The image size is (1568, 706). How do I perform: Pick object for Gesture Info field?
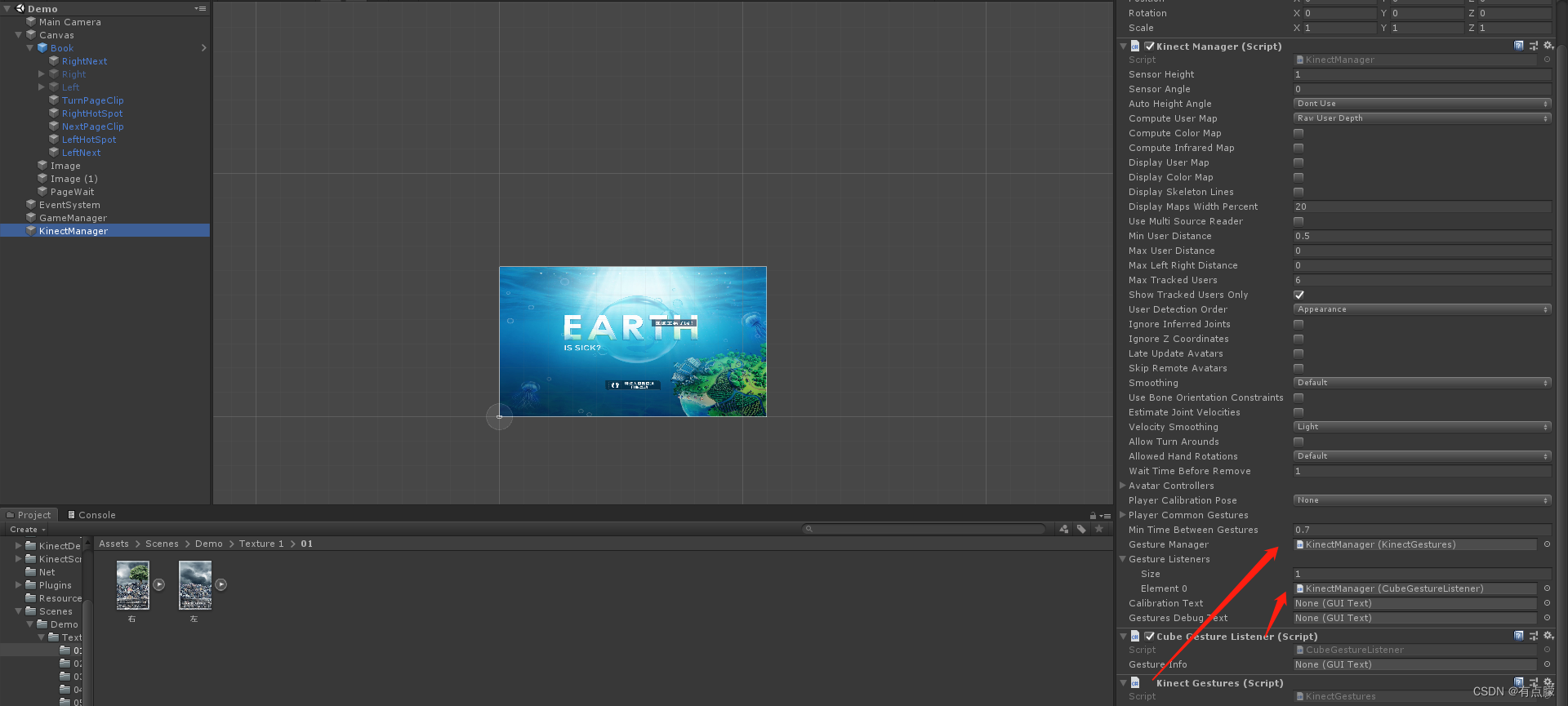tap(1547, 664)
